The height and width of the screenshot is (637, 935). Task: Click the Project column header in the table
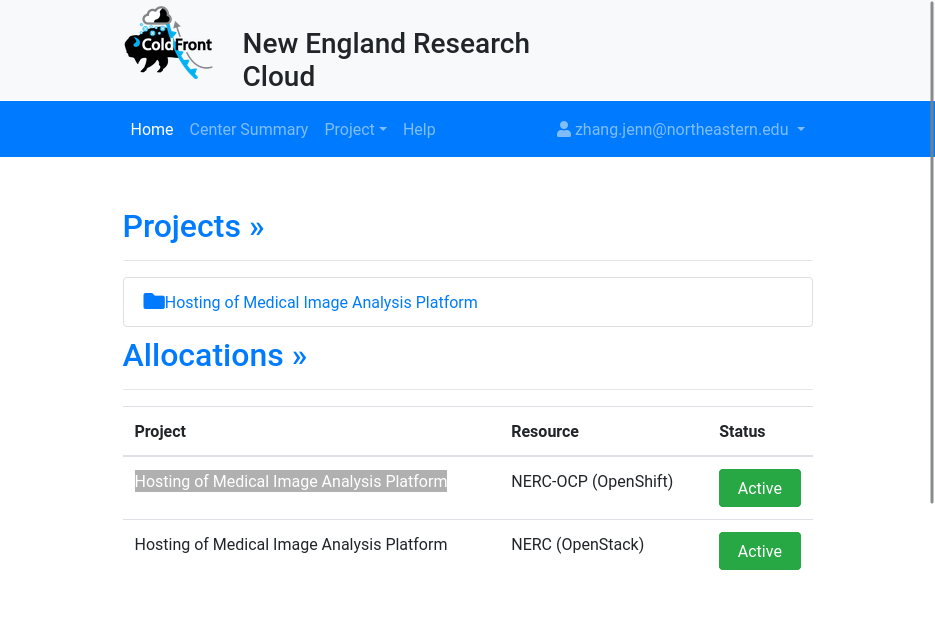[160, 431]
